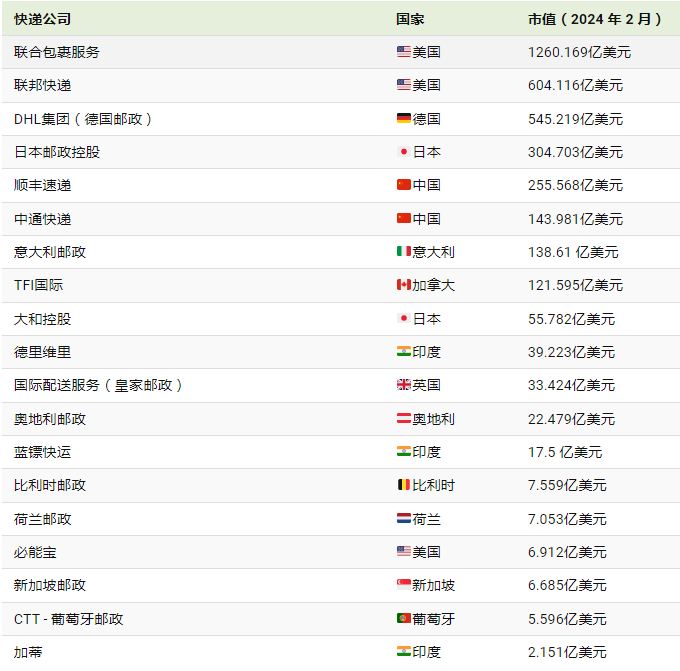Click market value 2.151亿美元
680x671 pixels.
[567, 652]
